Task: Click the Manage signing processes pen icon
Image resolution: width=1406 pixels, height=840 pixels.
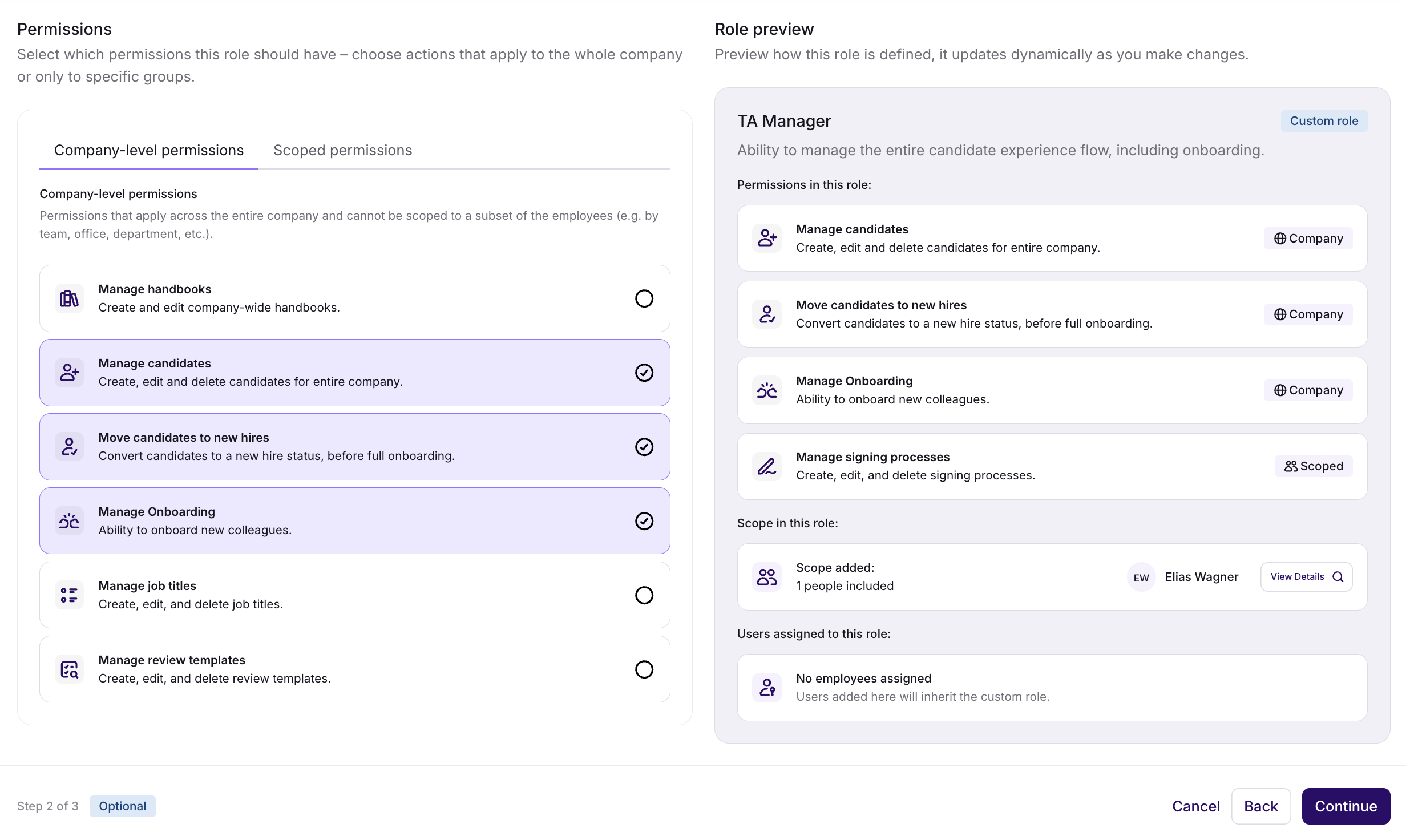Action: click(766, 466)
